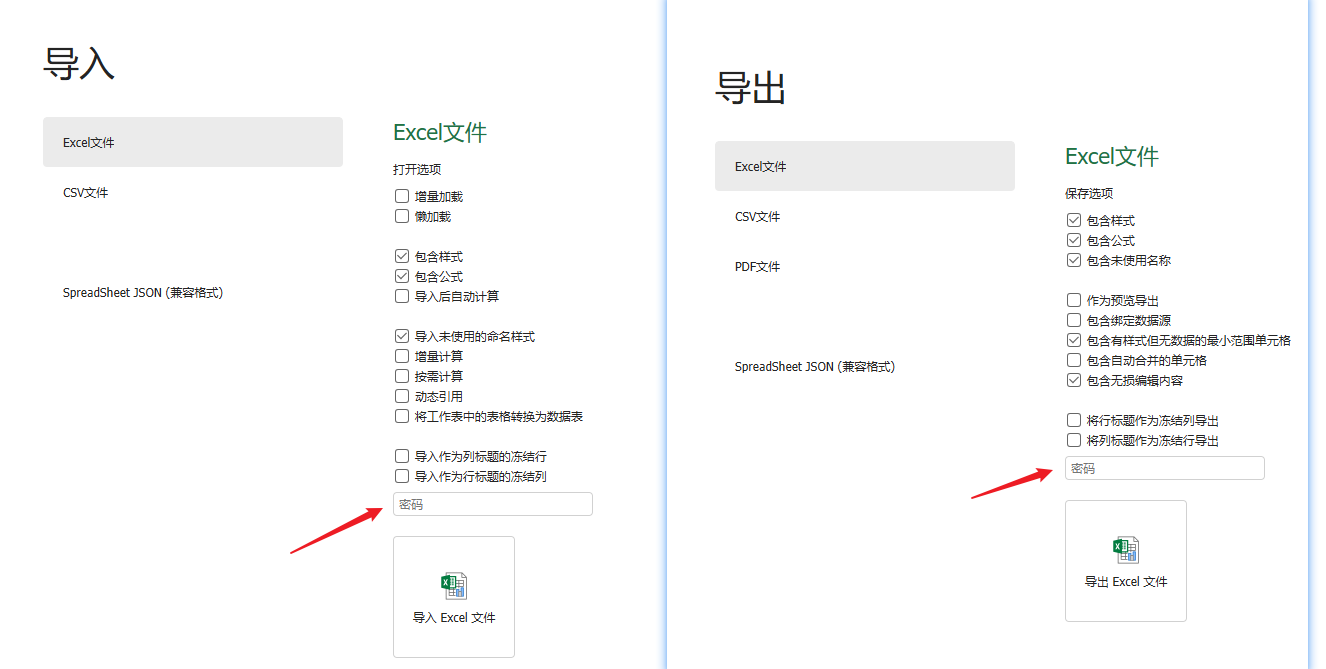This screenshot has height=669, width=1326.
Task: Click green Excel文件 heading in import panel
Action: (440, 132)
